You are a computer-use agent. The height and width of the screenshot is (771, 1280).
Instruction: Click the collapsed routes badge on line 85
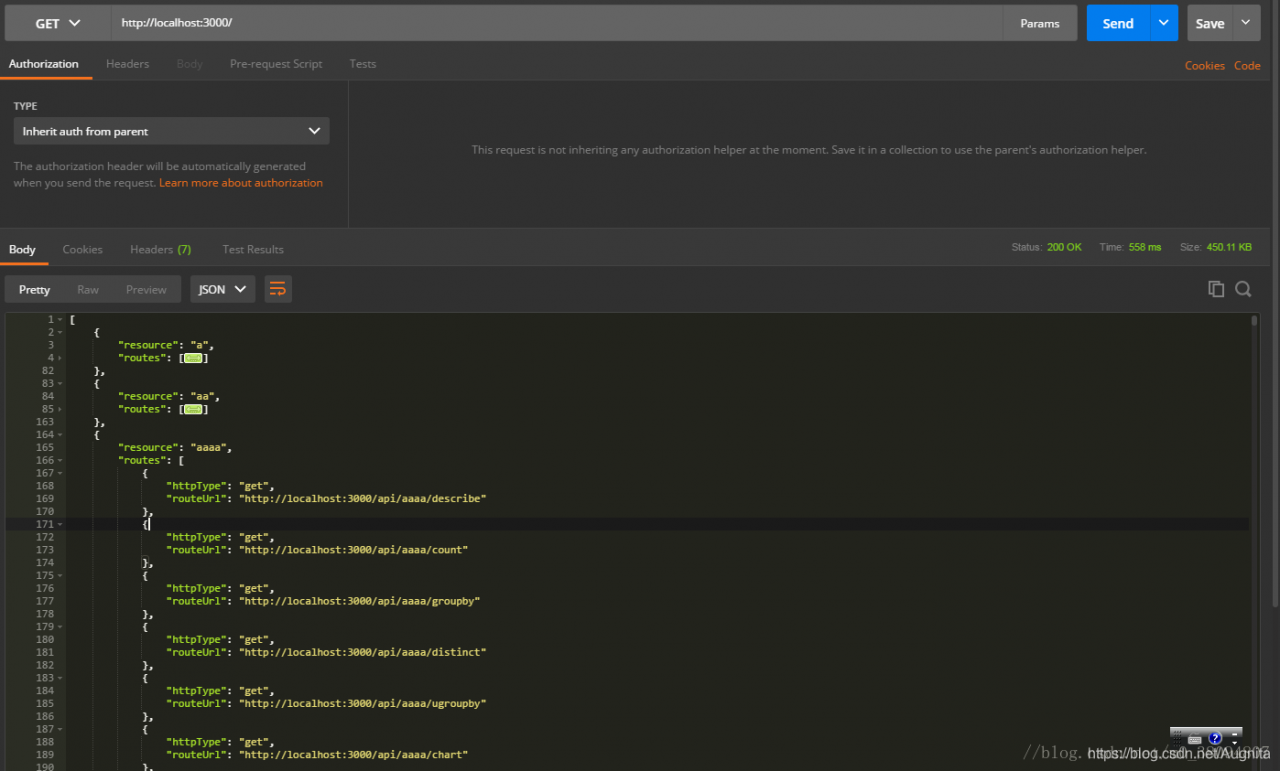click(193, 409)
